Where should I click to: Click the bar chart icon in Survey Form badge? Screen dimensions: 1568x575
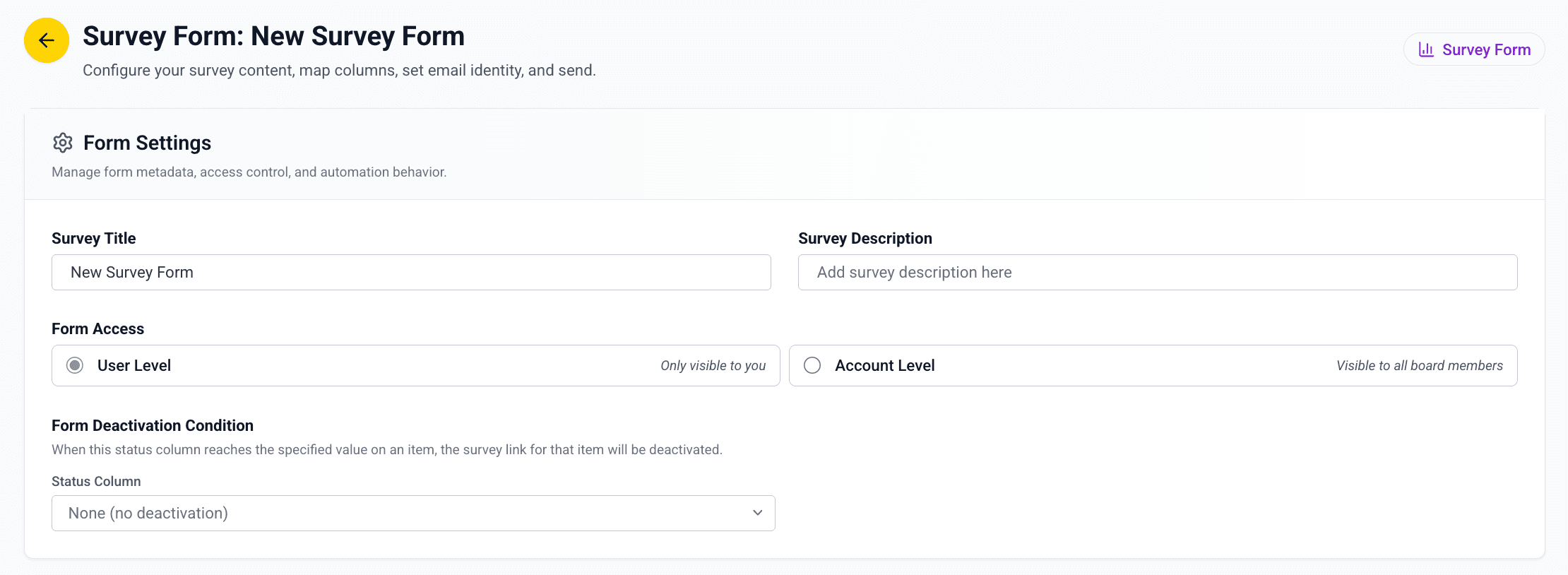click(1426, 49)
